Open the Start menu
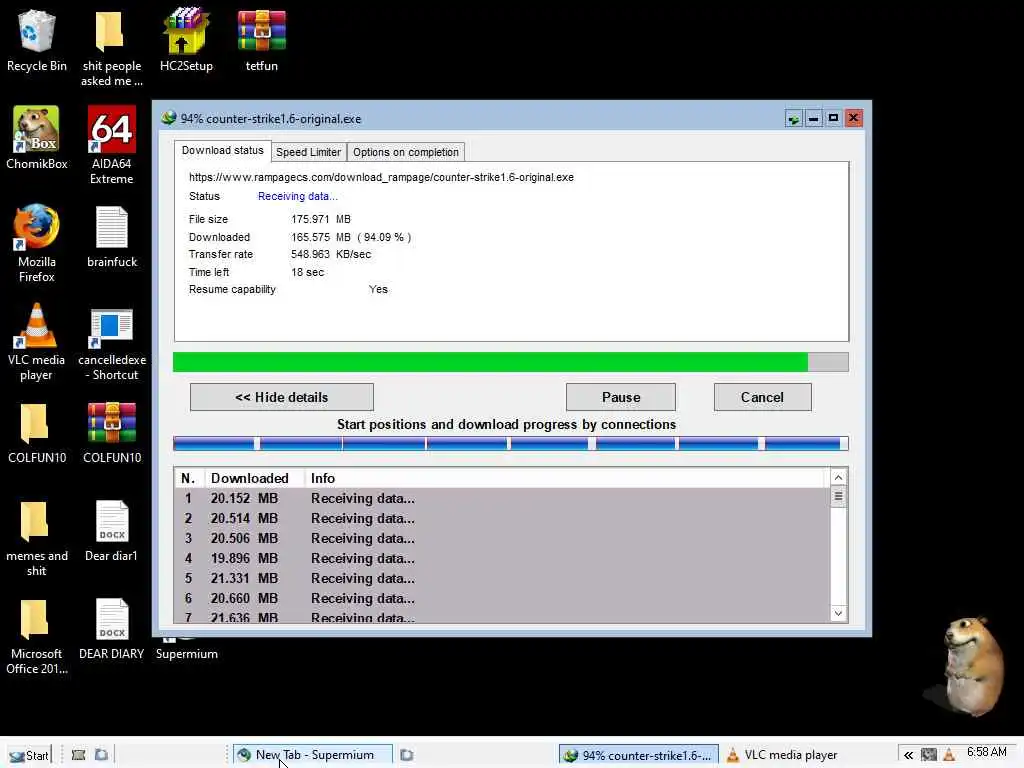The width and height of the screenshot is (1024, 768). 29,755
